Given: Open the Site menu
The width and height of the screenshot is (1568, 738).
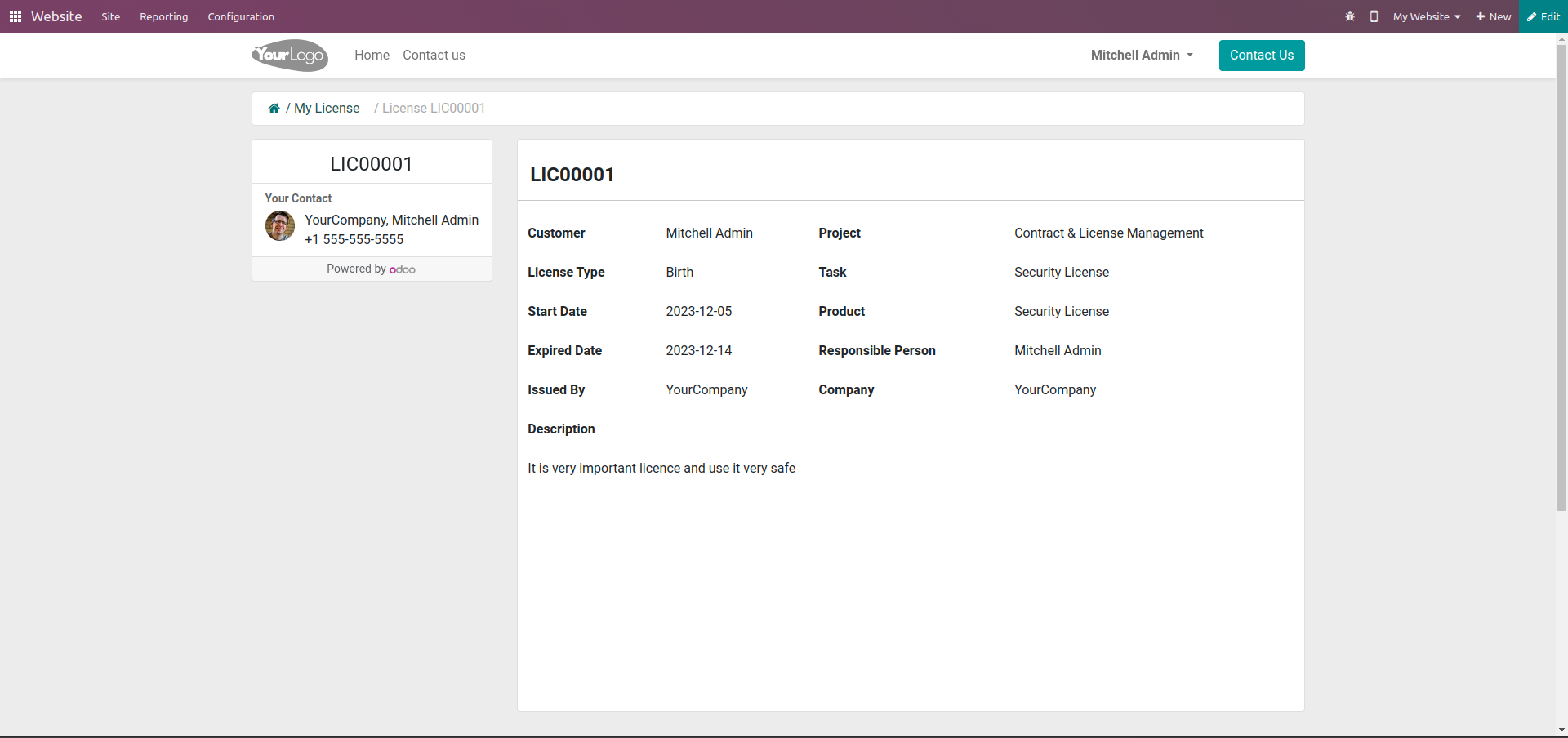Looking at the screenshot, I should click(x=111, y=16).
